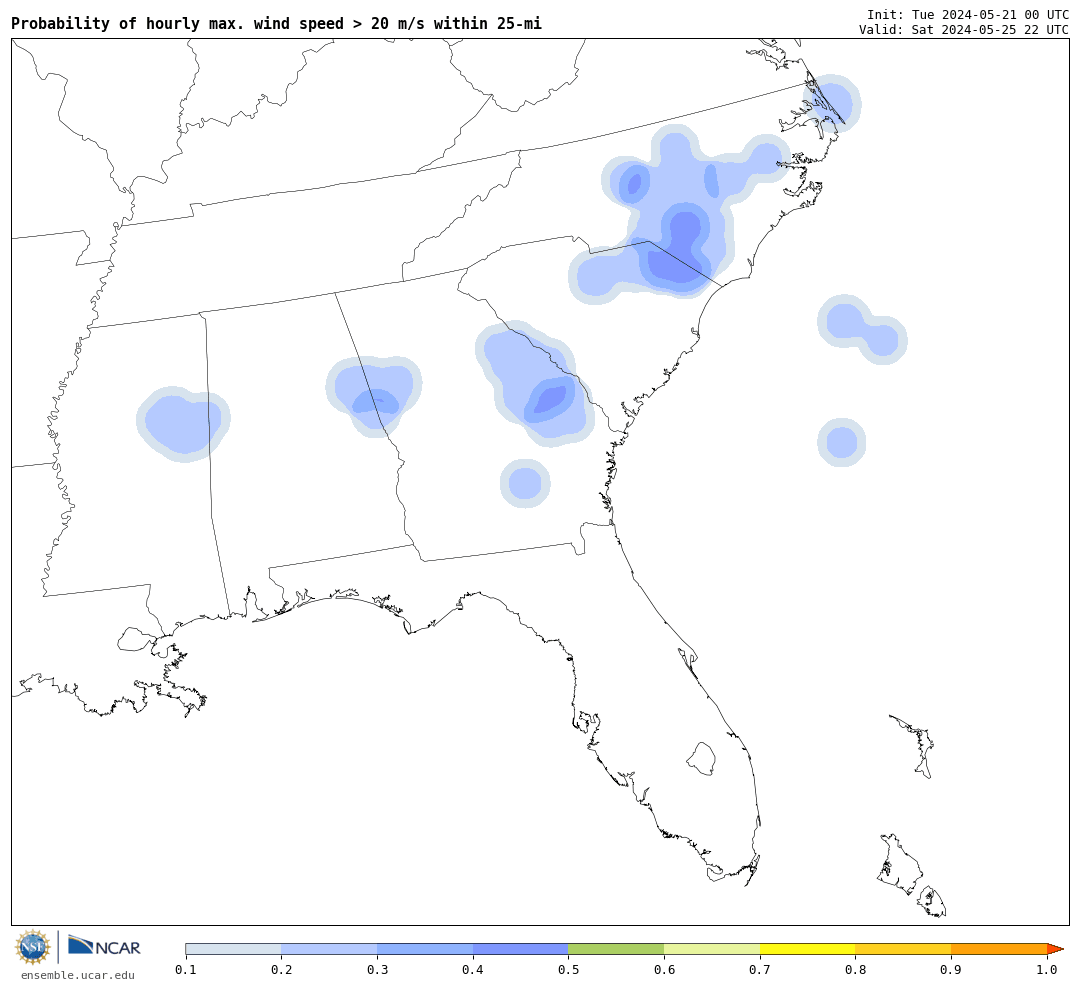The width and height of the screenshot is (1080, 988).
Task: Click the red arrow tip of colorbar
Action: (1055, 949)
